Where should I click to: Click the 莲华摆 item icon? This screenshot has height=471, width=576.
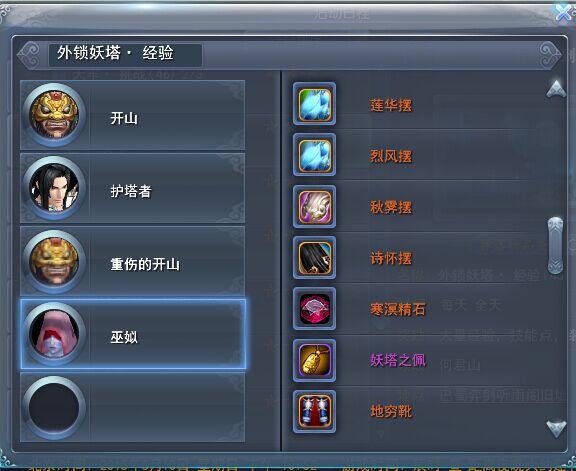point(314,104)
